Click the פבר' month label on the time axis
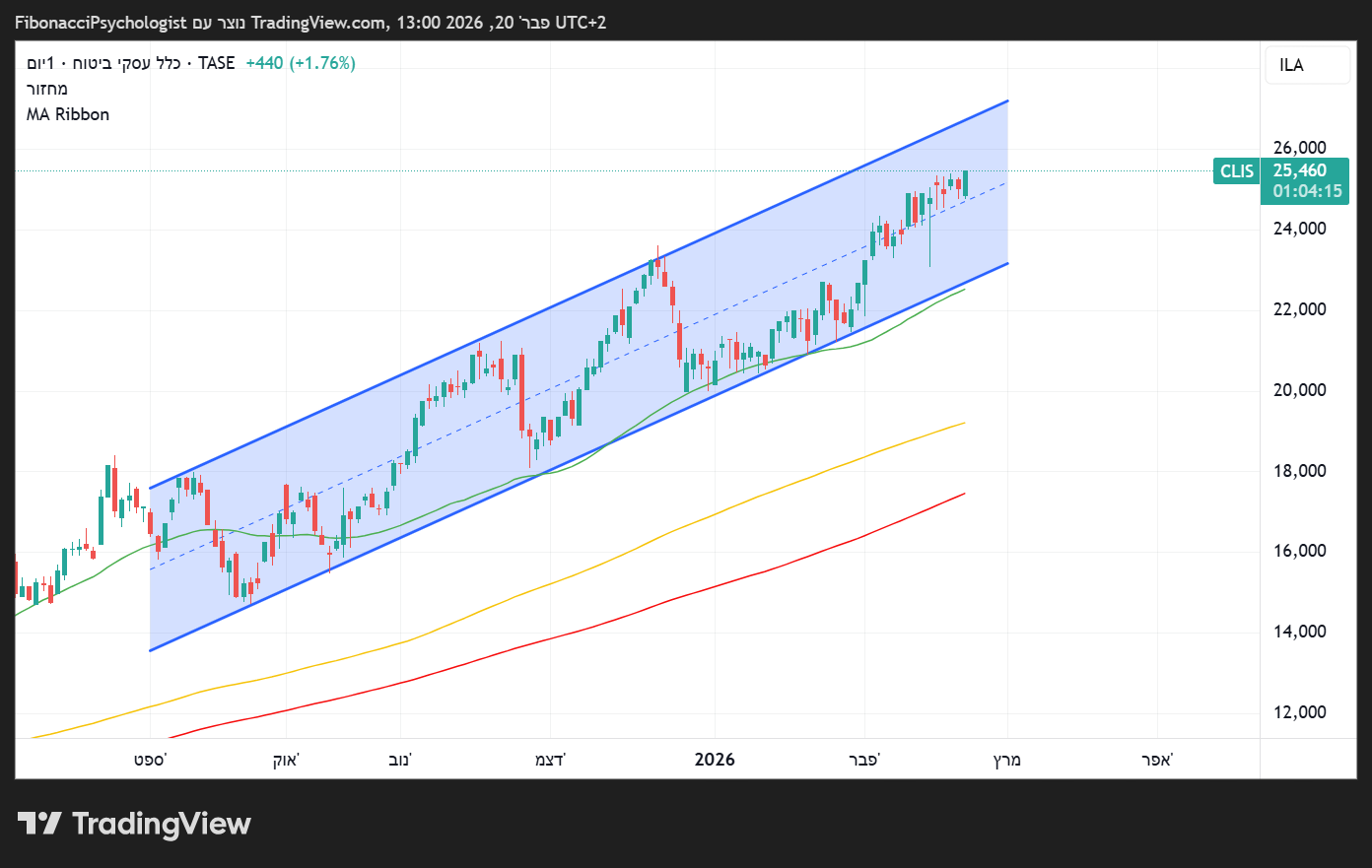Viewport: 1372px width, 868px height. (864, 760)
